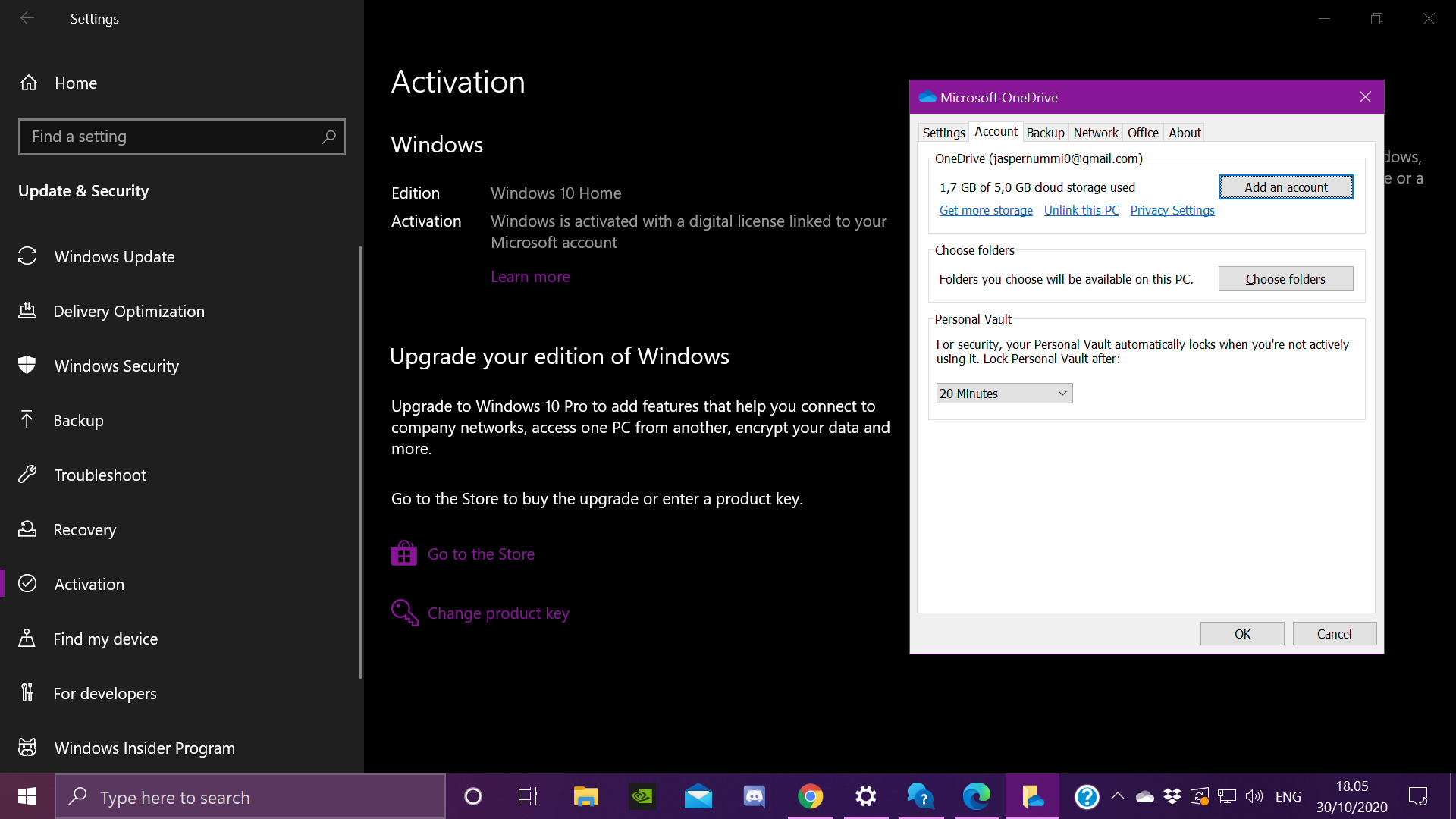
Task: Open Discord from taskbar
Action: click(755, 796)
